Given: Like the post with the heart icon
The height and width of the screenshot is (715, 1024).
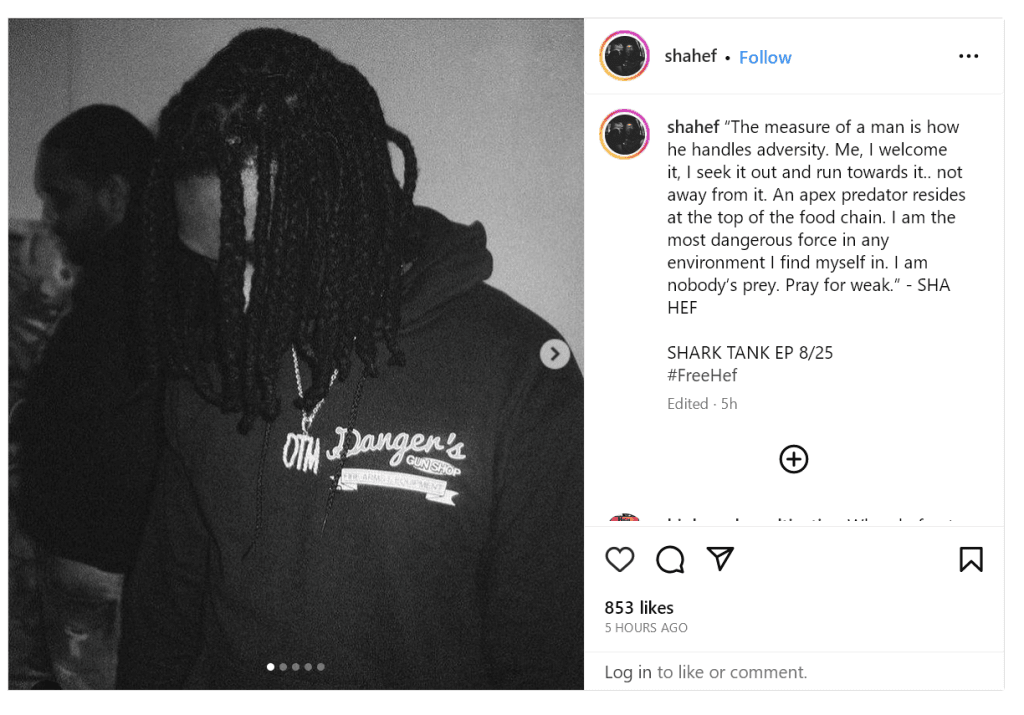Looking at the screenshot, I should click(619, 560).
